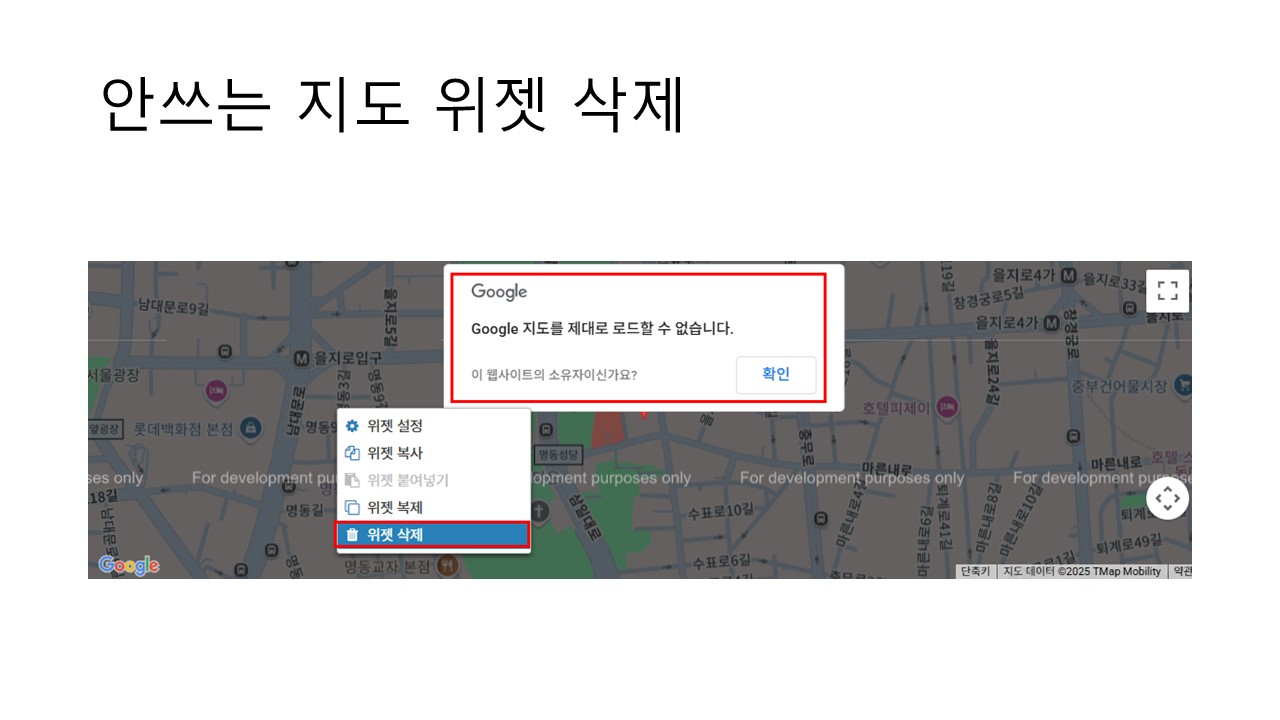Choose 위젯 복사 in the context menu
Image resolution: width=1280 pixels, height=720 pixels.
tap(433, 453)
